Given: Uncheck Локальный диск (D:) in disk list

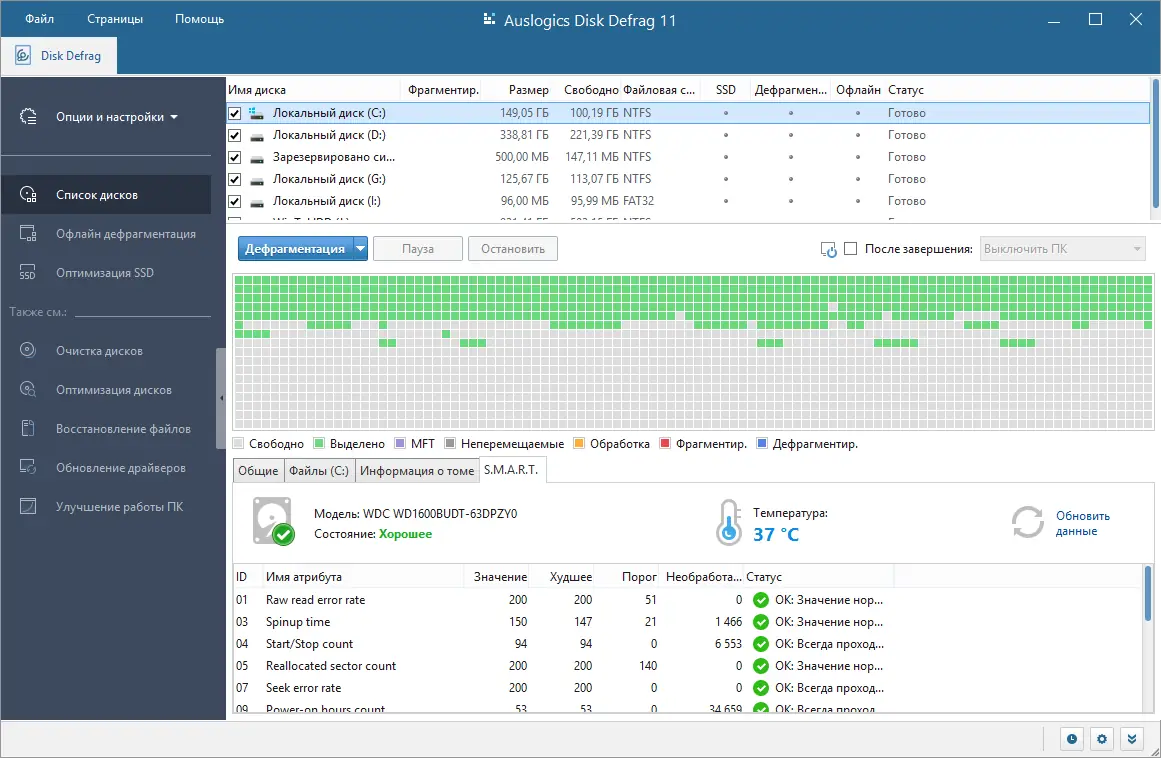Looking at the screenshot, I should (x=234, y=135).
